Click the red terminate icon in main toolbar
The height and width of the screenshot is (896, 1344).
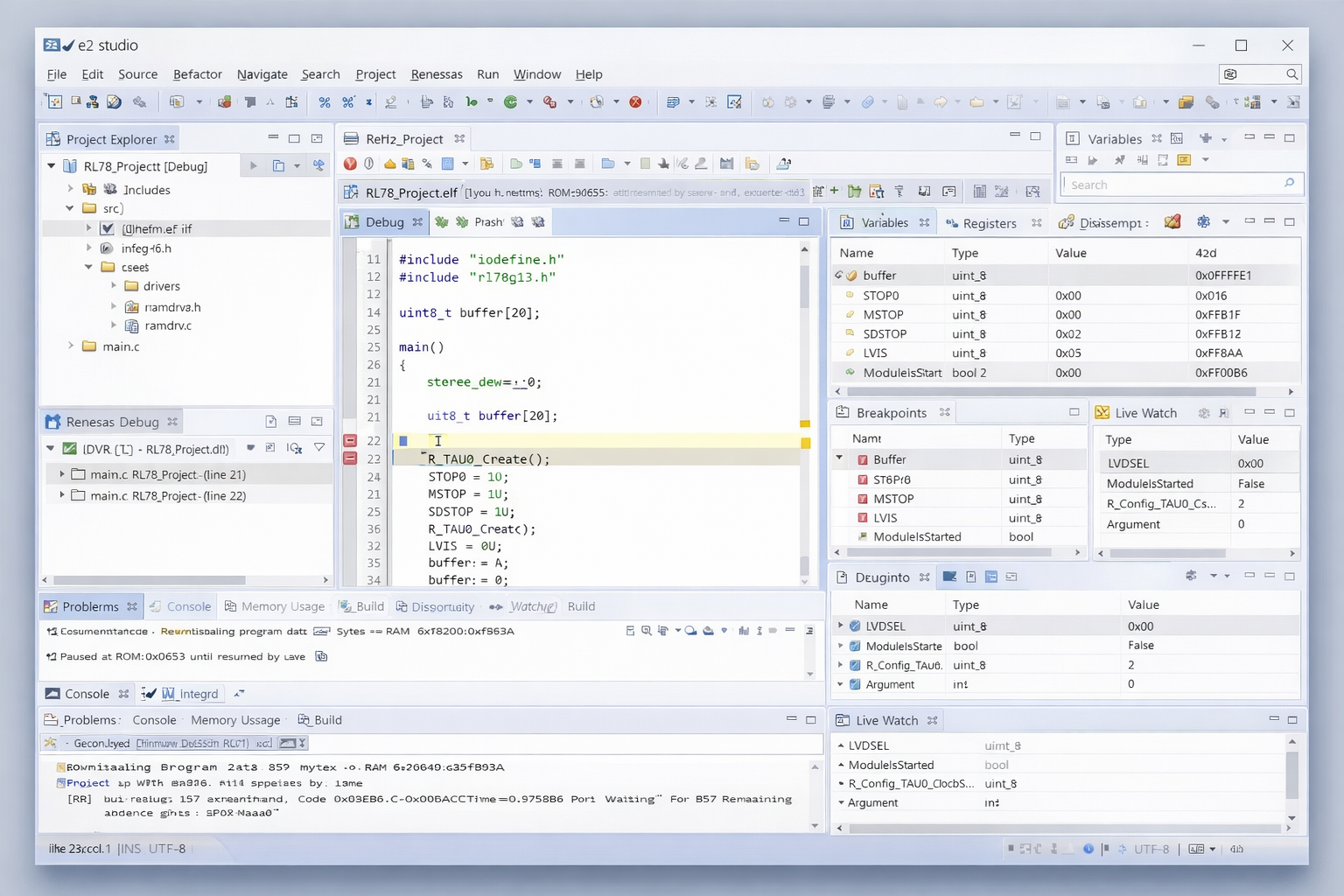click(636, 102)
